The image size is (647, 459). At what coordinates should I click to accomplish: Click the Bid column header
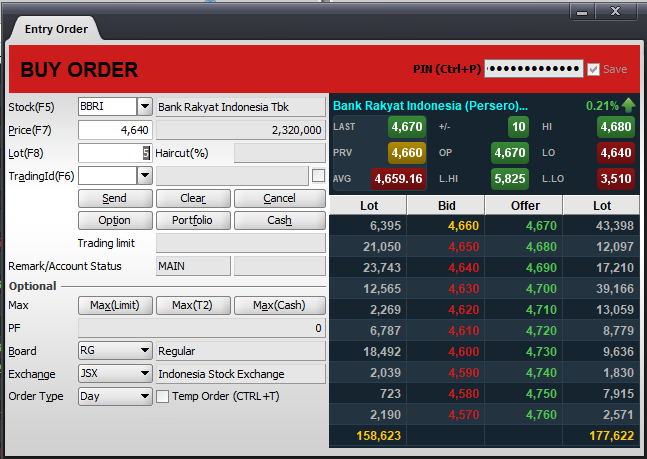click(446, 206)
